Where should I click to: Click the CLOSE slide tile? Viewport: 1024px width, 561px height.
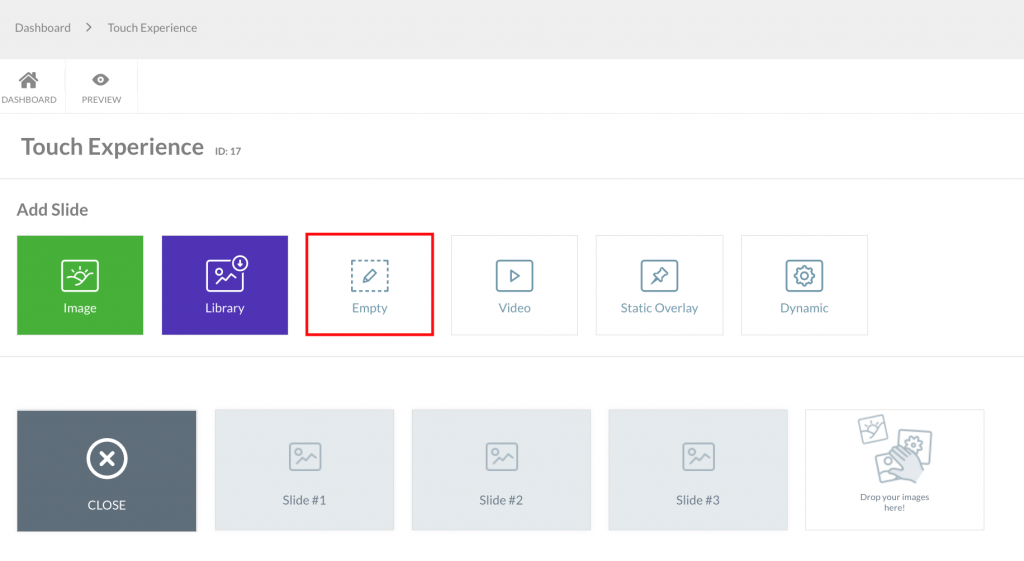click(x=106, y=471)
